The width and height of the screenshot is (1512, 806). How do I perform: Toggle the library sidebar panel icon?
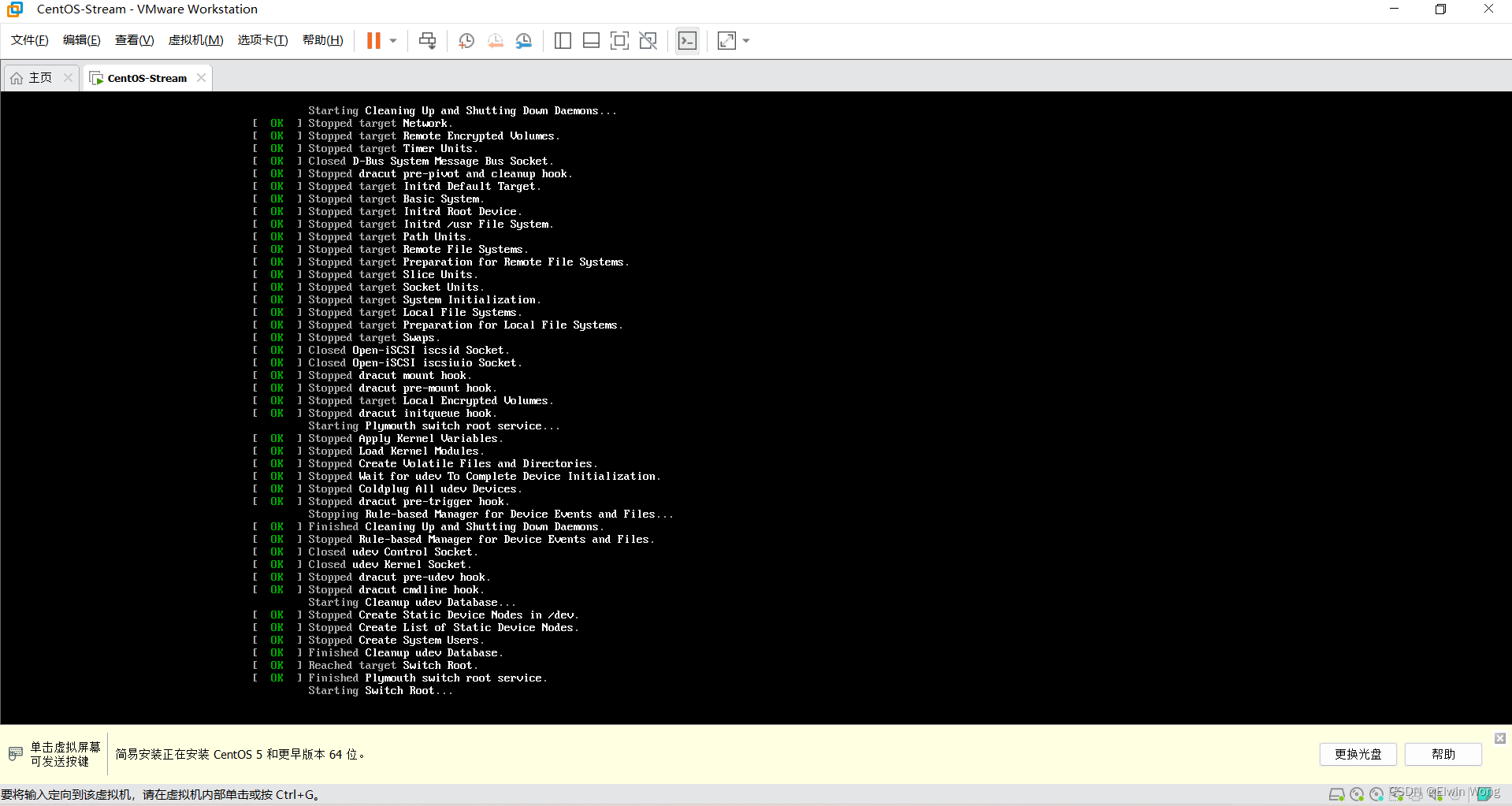coord(563,40)
